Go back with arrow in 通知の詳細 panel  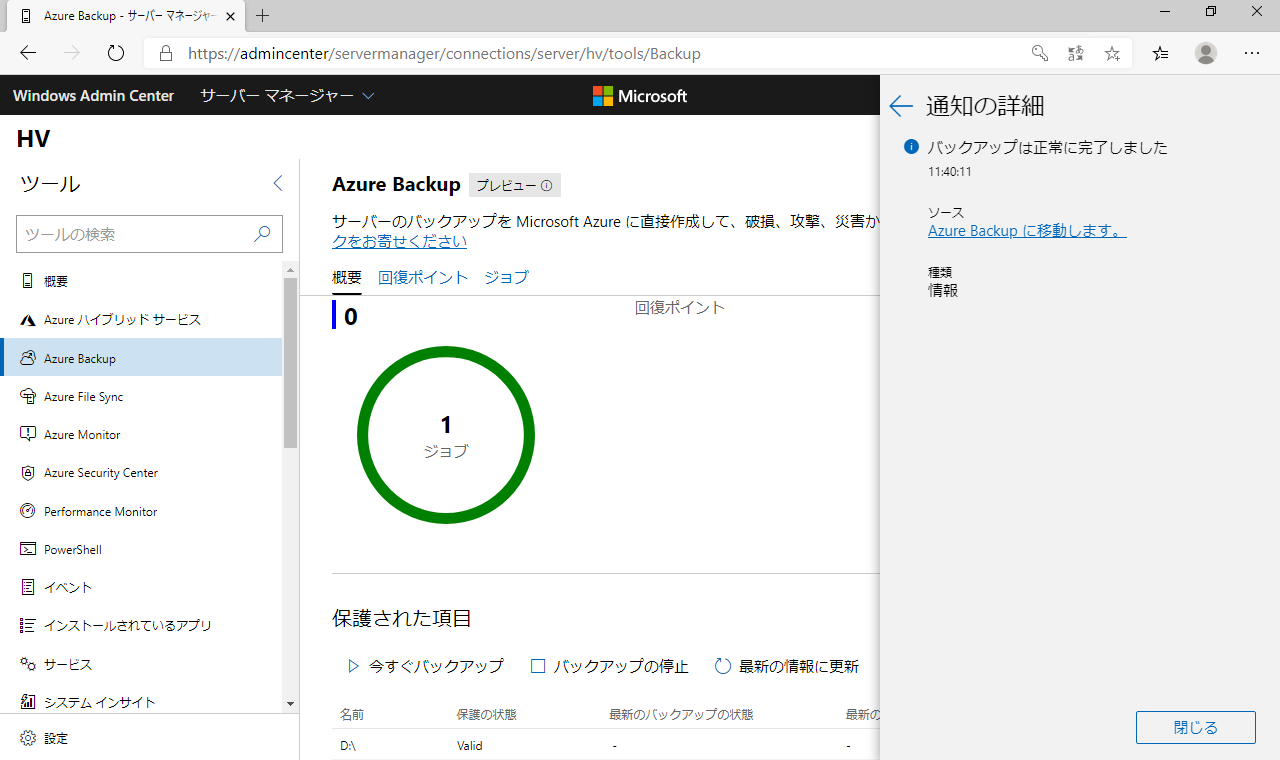tap(901, 106)
